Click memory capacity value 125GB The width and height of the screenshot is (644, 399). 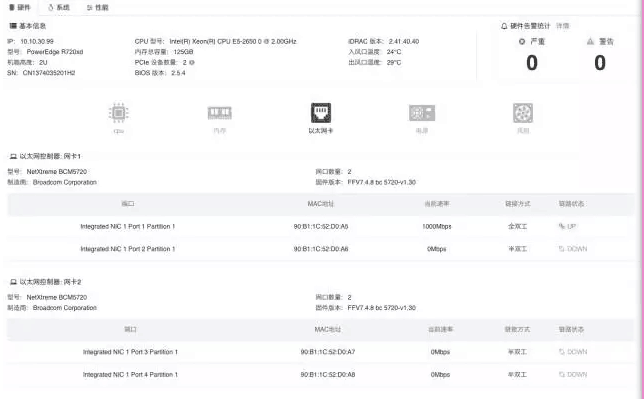(183, 52)
